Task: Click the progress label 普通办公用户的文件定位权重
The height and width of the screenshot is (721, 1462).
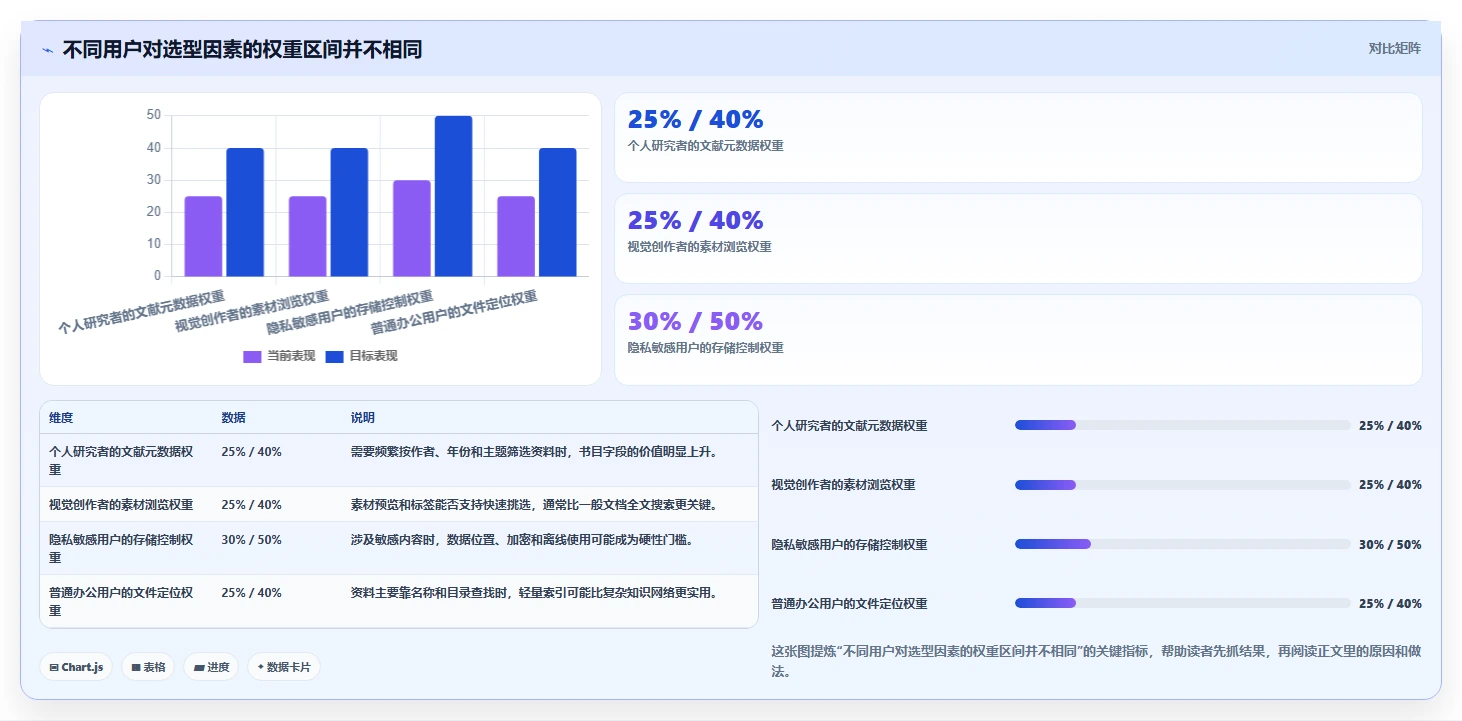Action: point(849,604)
